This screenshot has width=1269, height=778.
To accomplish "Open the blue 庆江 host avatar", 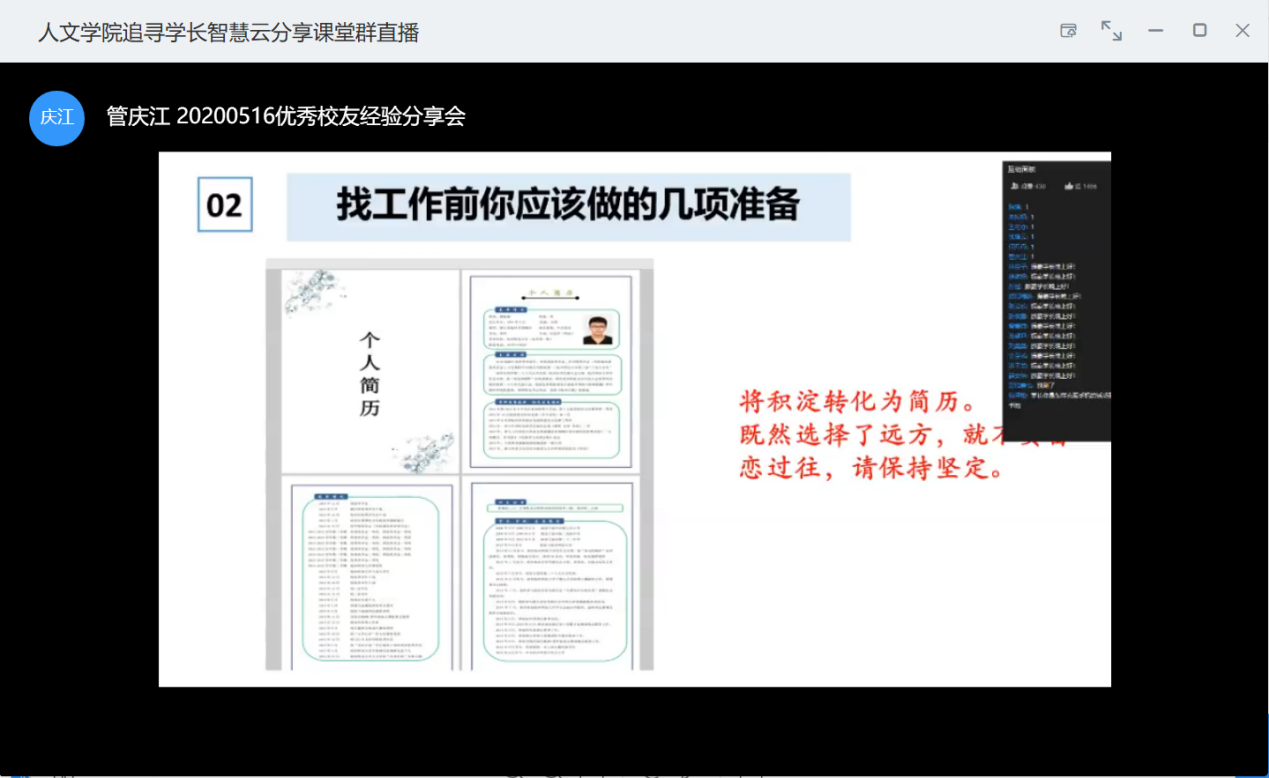I will click(x=57, y=117).
